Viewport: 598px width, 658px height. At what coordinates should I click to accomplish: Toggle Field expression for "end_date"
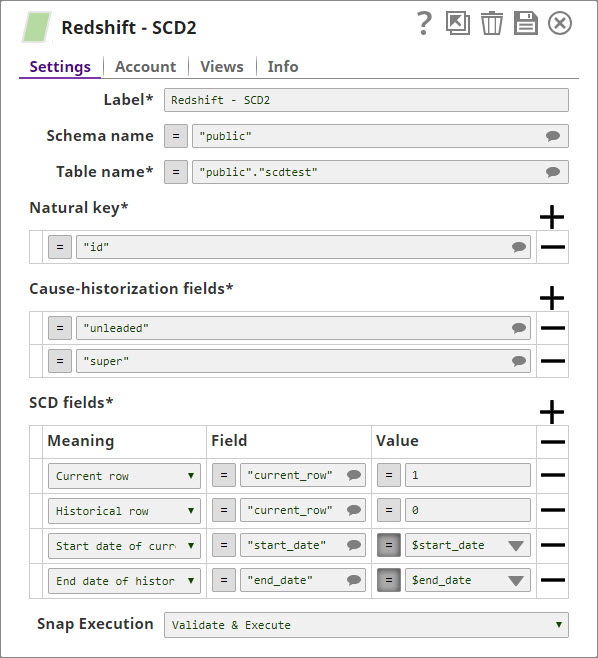(x=224, y=580)
